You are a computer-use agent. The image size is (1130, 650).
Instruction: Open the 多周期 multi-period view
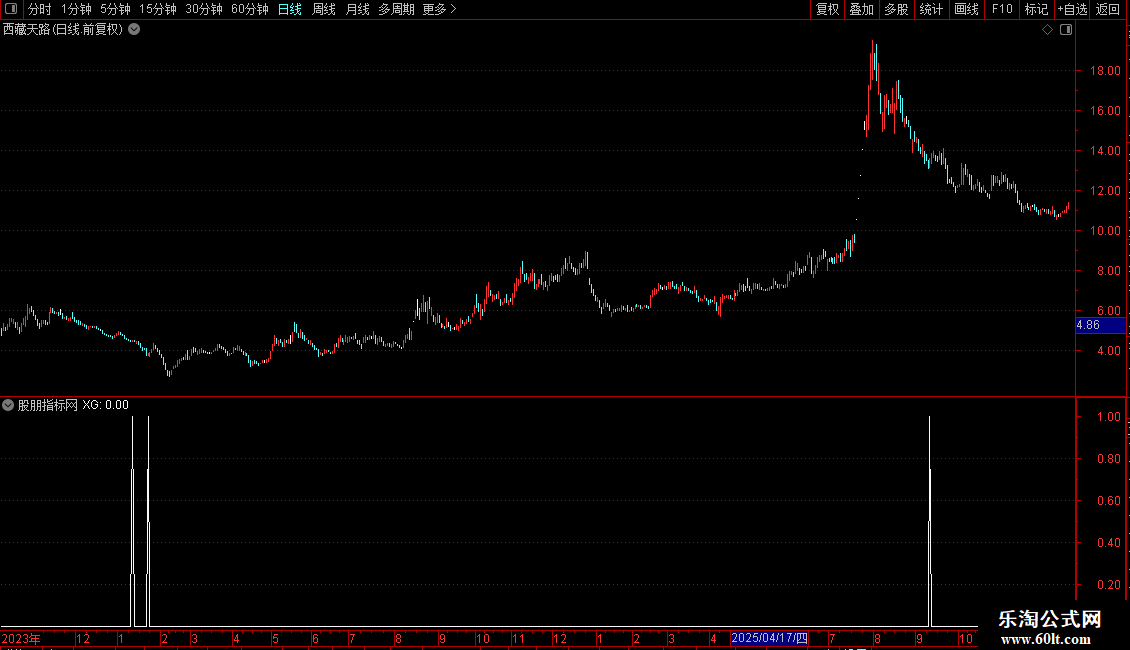pyautogui.click(x=396, y=9)
